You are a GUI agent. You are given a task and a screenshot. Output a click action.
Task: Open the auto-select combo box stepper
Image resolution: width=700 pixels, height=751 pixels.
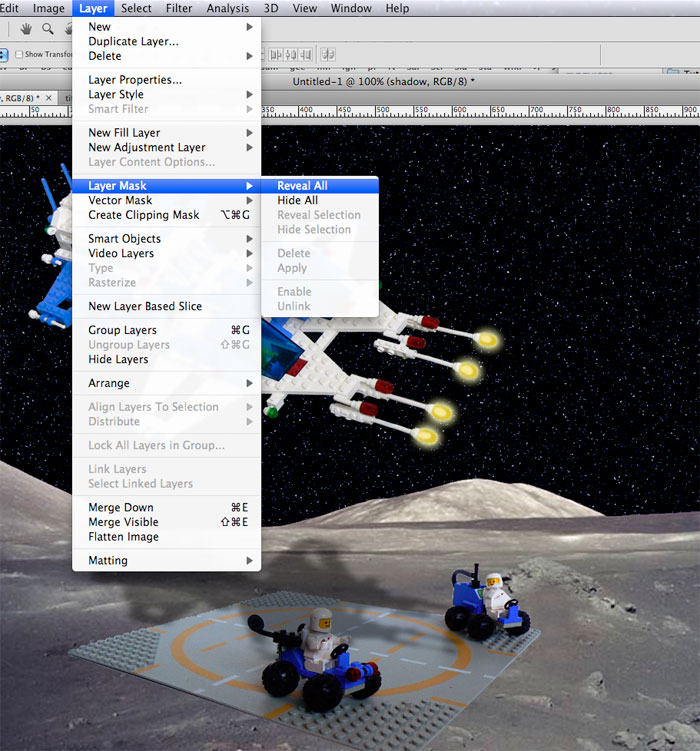pyautogui.click(x=3, y=55)
